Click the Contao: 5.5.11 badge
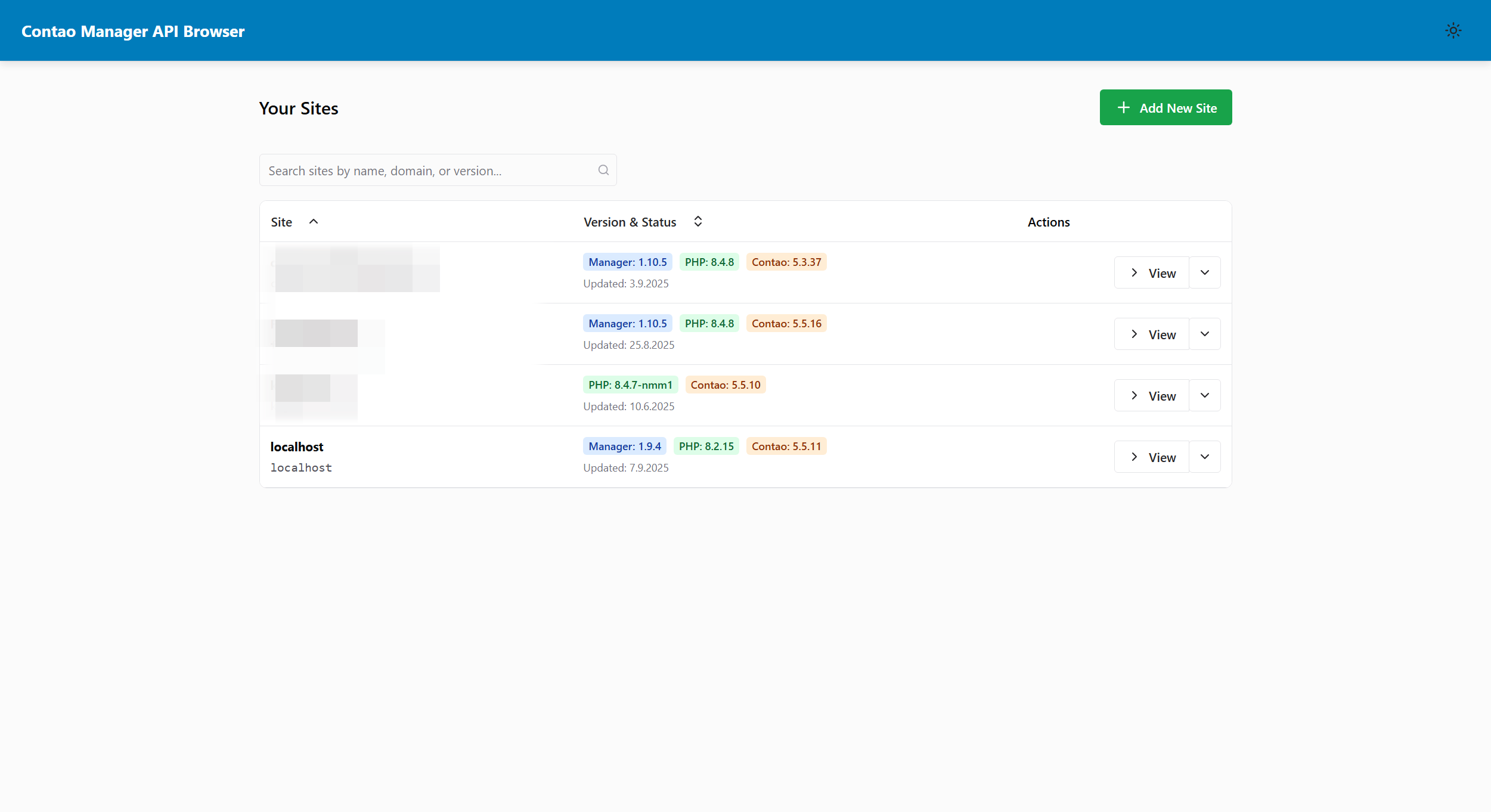 click(786, 446)
